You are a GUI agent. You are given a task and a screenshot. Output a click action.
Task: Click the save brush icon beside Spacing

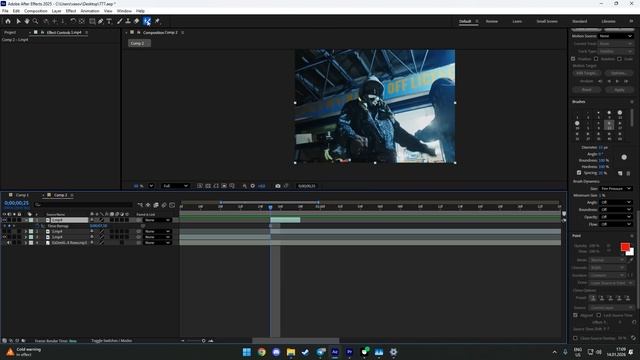pos(620,173)
